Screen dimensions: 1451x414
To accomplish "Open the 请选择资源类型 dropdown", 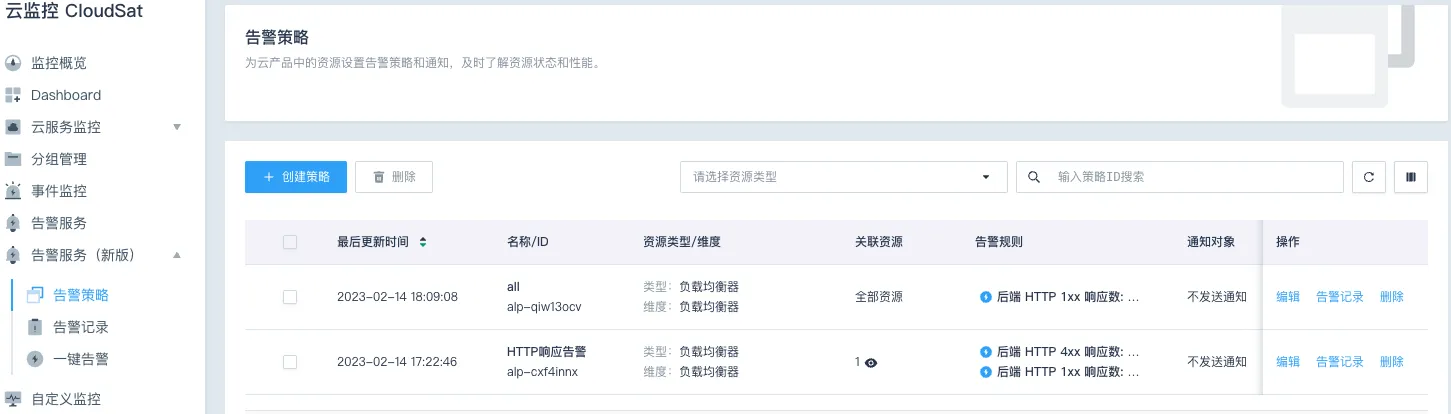I will tap(843, 177).
